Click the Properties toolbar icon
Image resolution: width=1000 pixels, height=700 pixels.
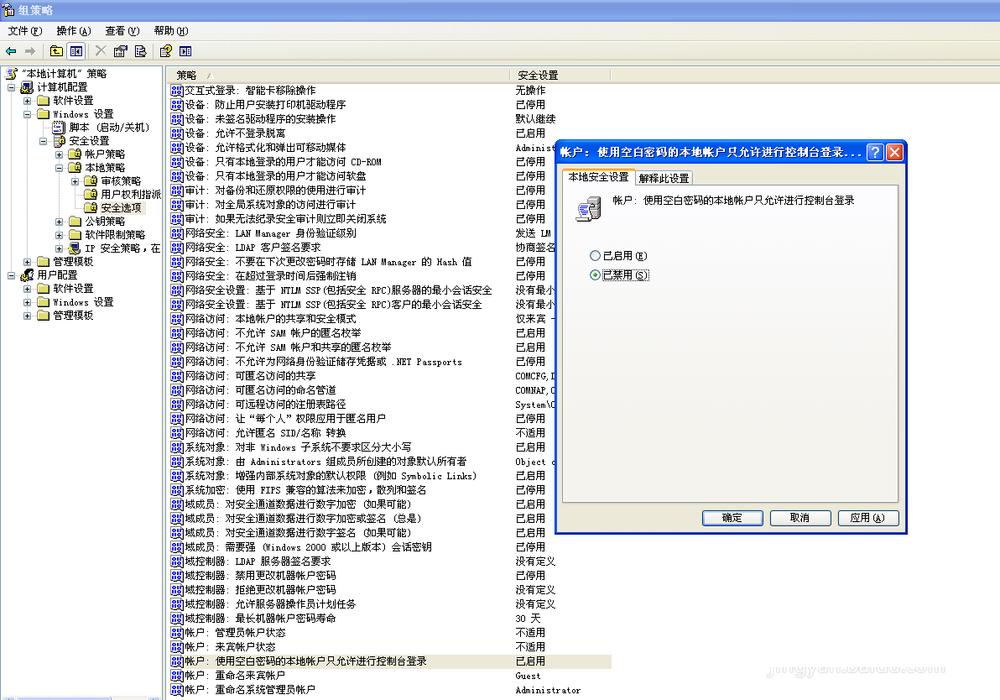tap(121, 51)
